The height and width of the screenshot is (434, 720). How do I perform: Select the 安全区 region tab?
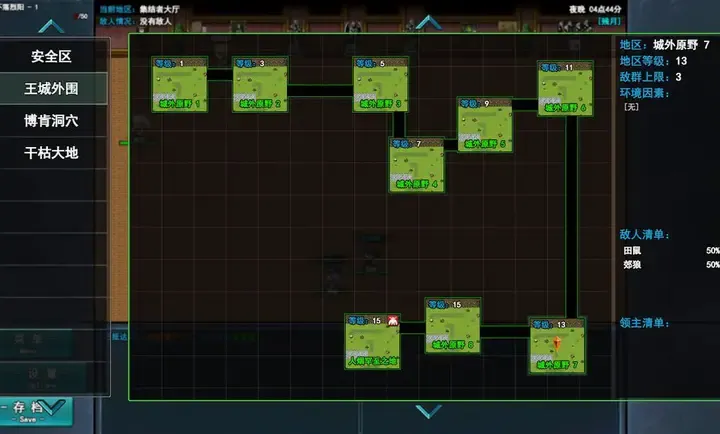[51, 56]
